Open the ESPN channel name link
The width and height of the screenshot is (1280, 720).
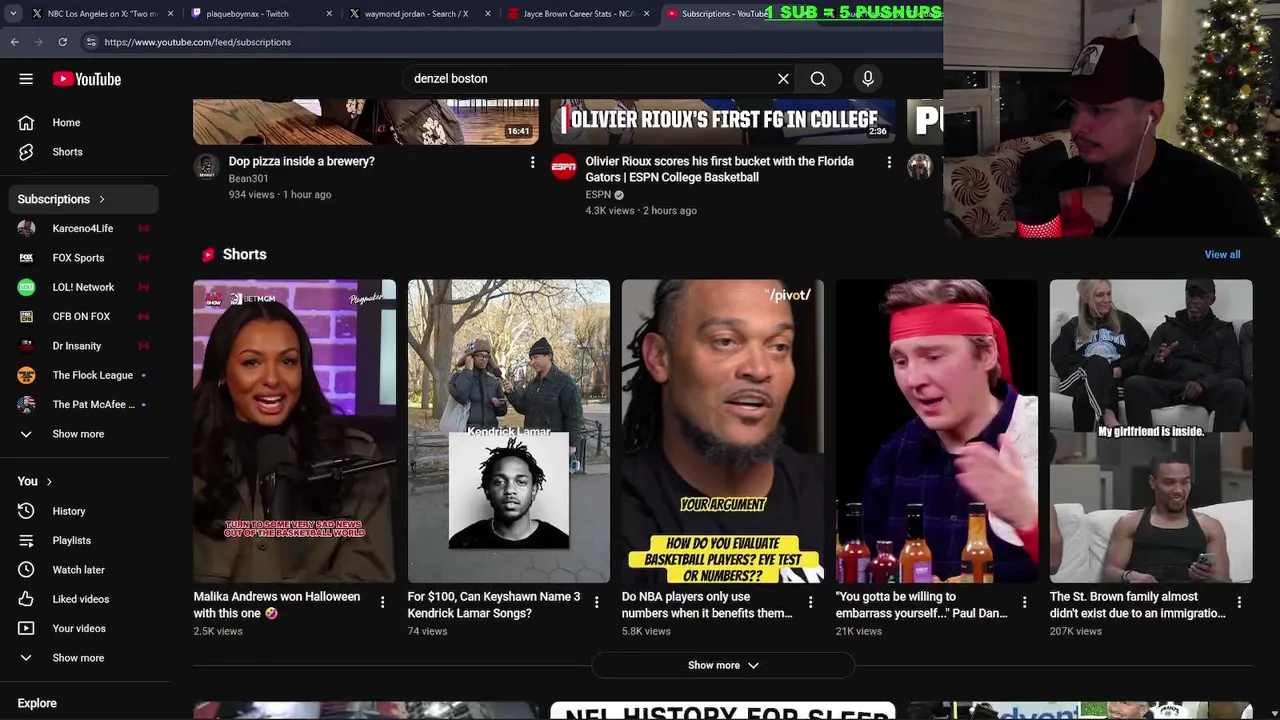click(x=598, y=195)
